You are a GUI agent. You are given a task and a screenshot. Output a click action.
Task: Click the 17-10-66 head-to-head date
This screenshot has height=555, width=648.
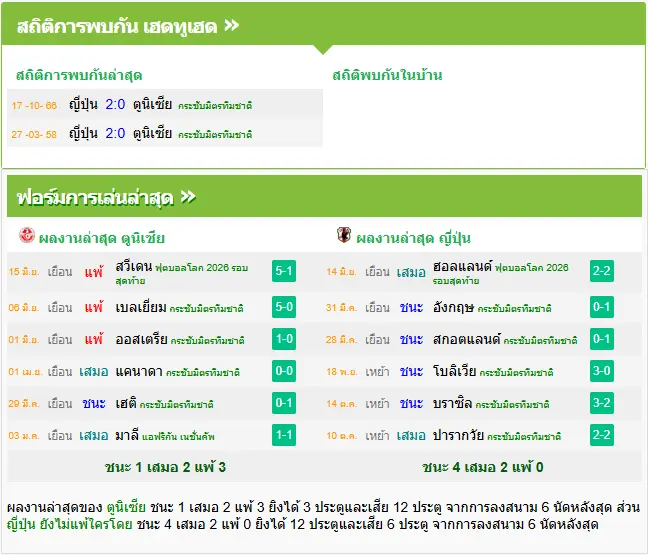tap(34, 106)
